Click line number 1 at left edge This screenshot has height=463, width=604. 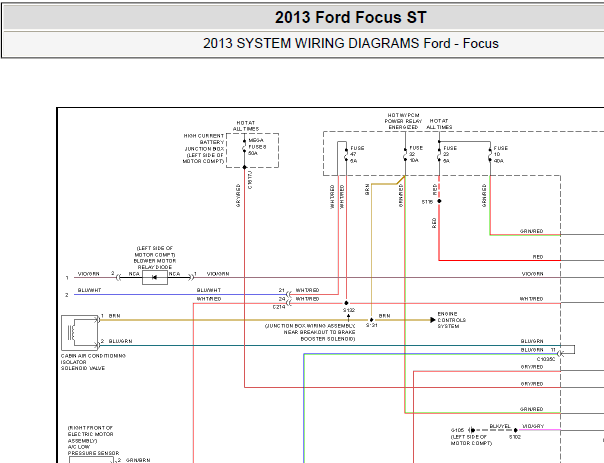tap(67, 277)
